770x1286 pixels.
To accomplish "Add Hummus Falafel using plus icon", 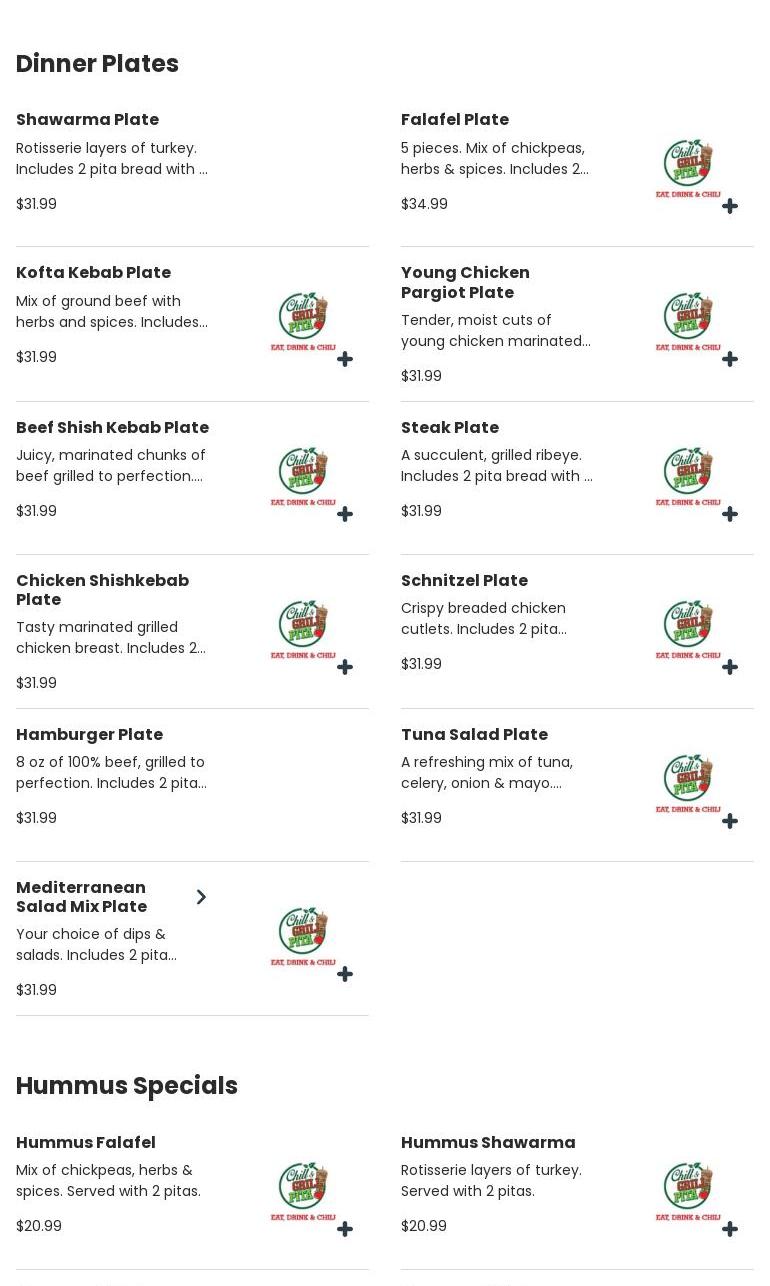I will pos(345,1229).
